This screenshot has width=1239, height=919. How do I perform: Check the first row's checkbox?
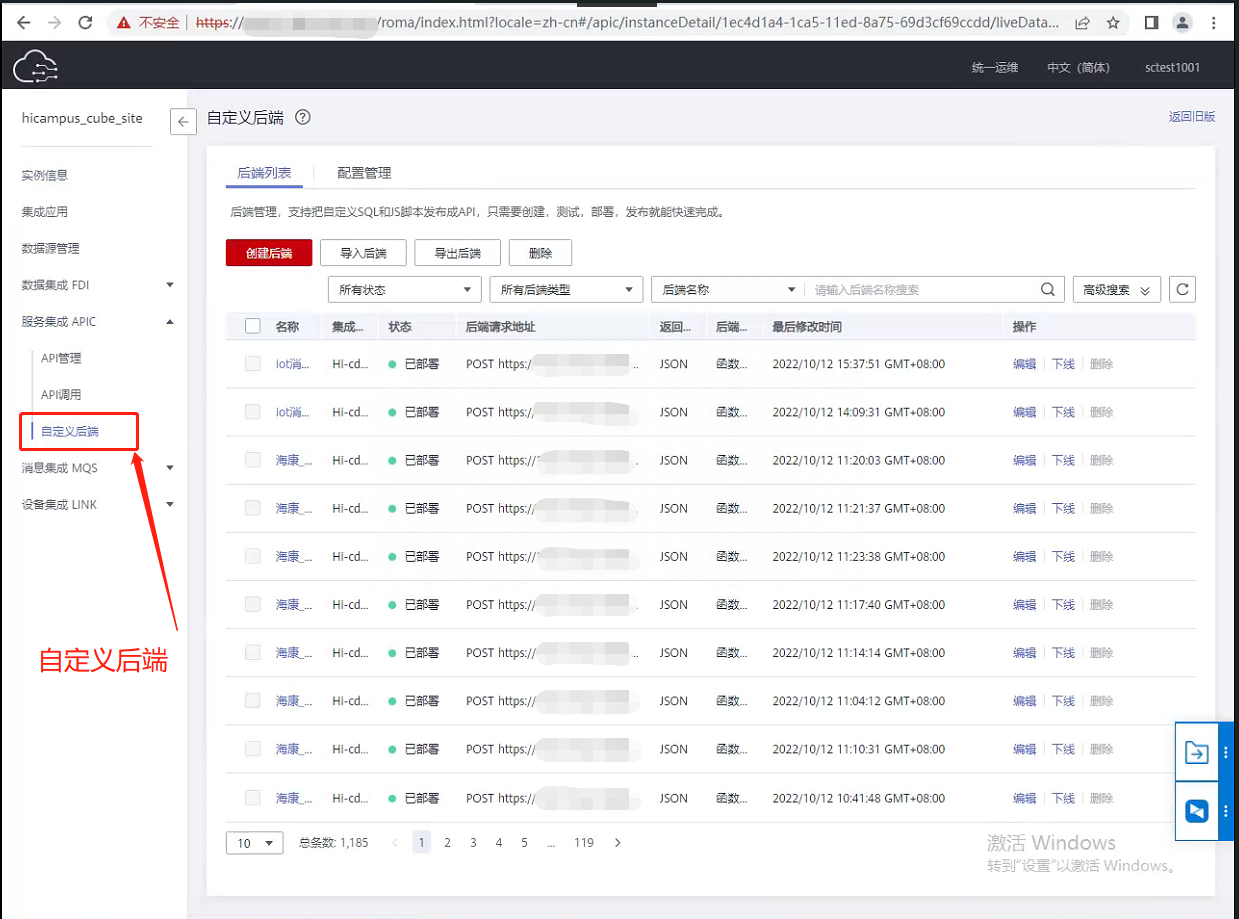tap(253, 364)
